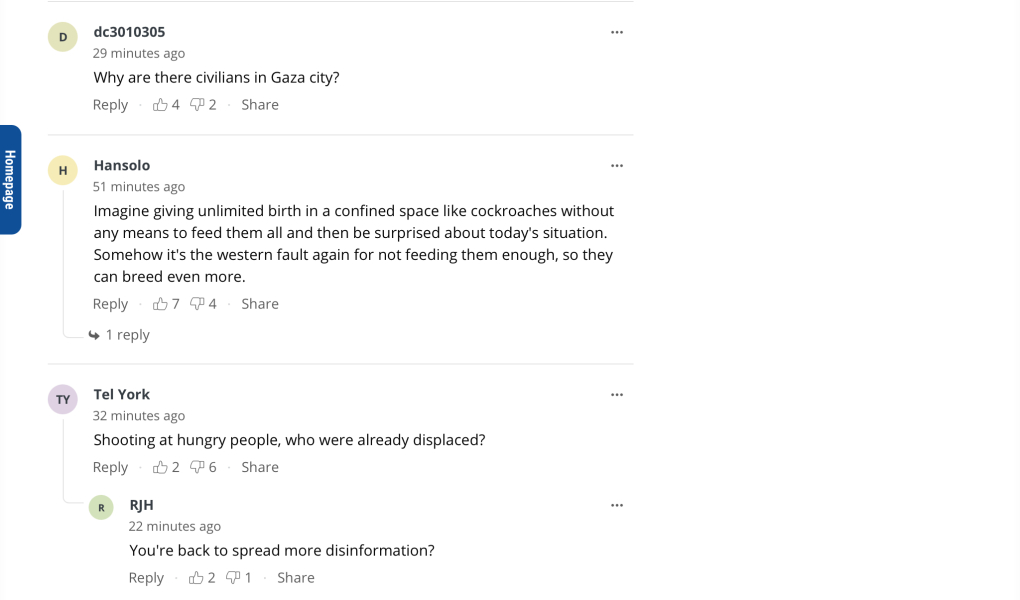Open more options menu on Hansolo's comment
Image resolution: width=1020 pixels, height=600 pixels.
[x=617, y=165]
